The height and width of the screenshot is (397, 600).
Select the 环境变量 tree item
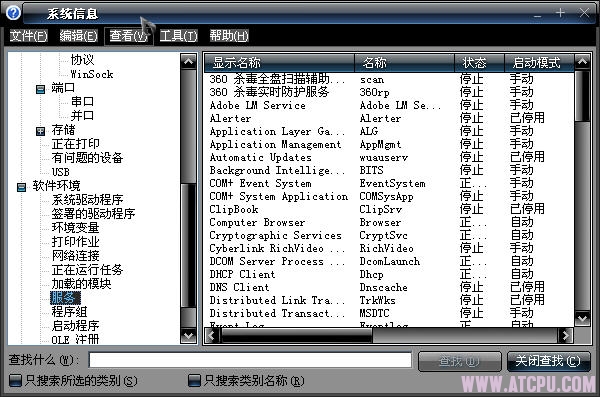click(x=75, y=227)
